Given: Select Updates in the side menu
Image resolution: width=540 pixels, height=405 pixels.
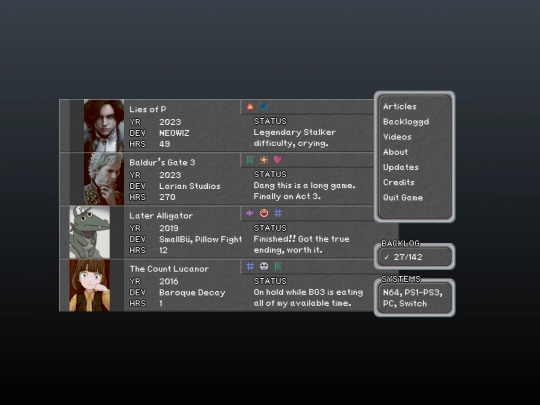Looking at the screenshot, I should (401, 167).
